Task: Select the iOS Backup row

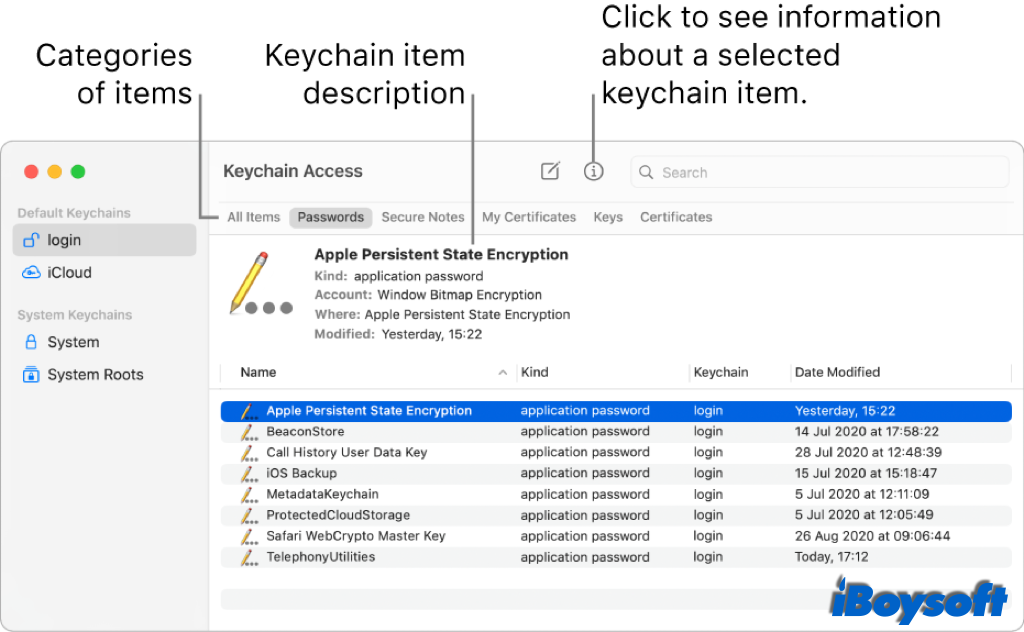Action: point(616,474)
